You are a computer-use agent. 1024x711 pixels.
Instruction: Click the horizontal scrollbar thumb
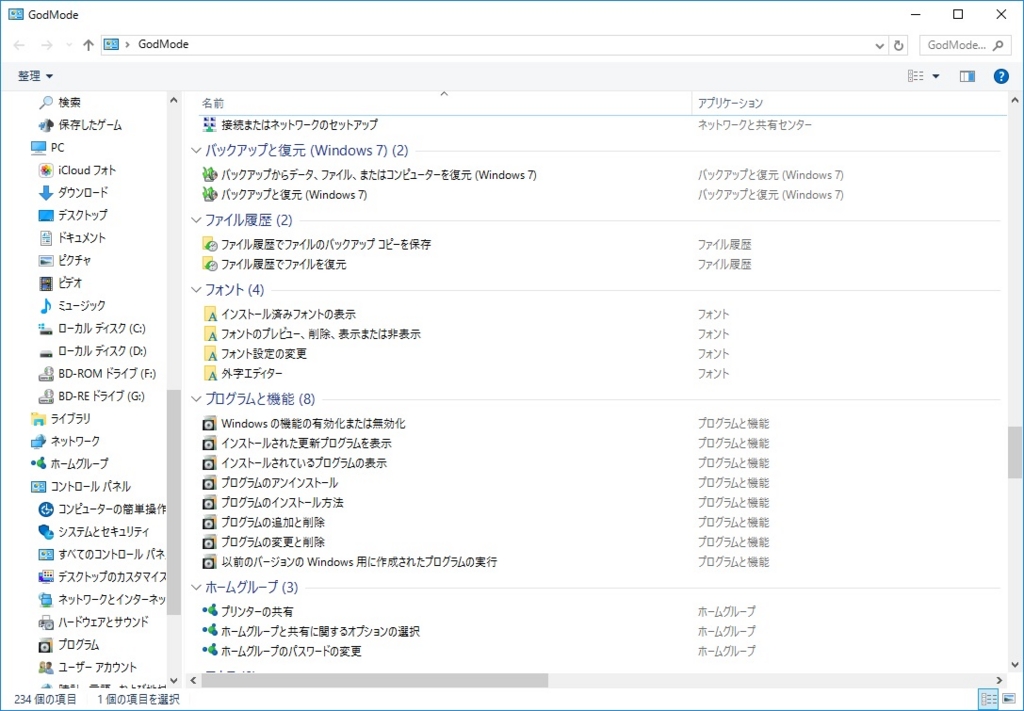(x=374, y=680)
